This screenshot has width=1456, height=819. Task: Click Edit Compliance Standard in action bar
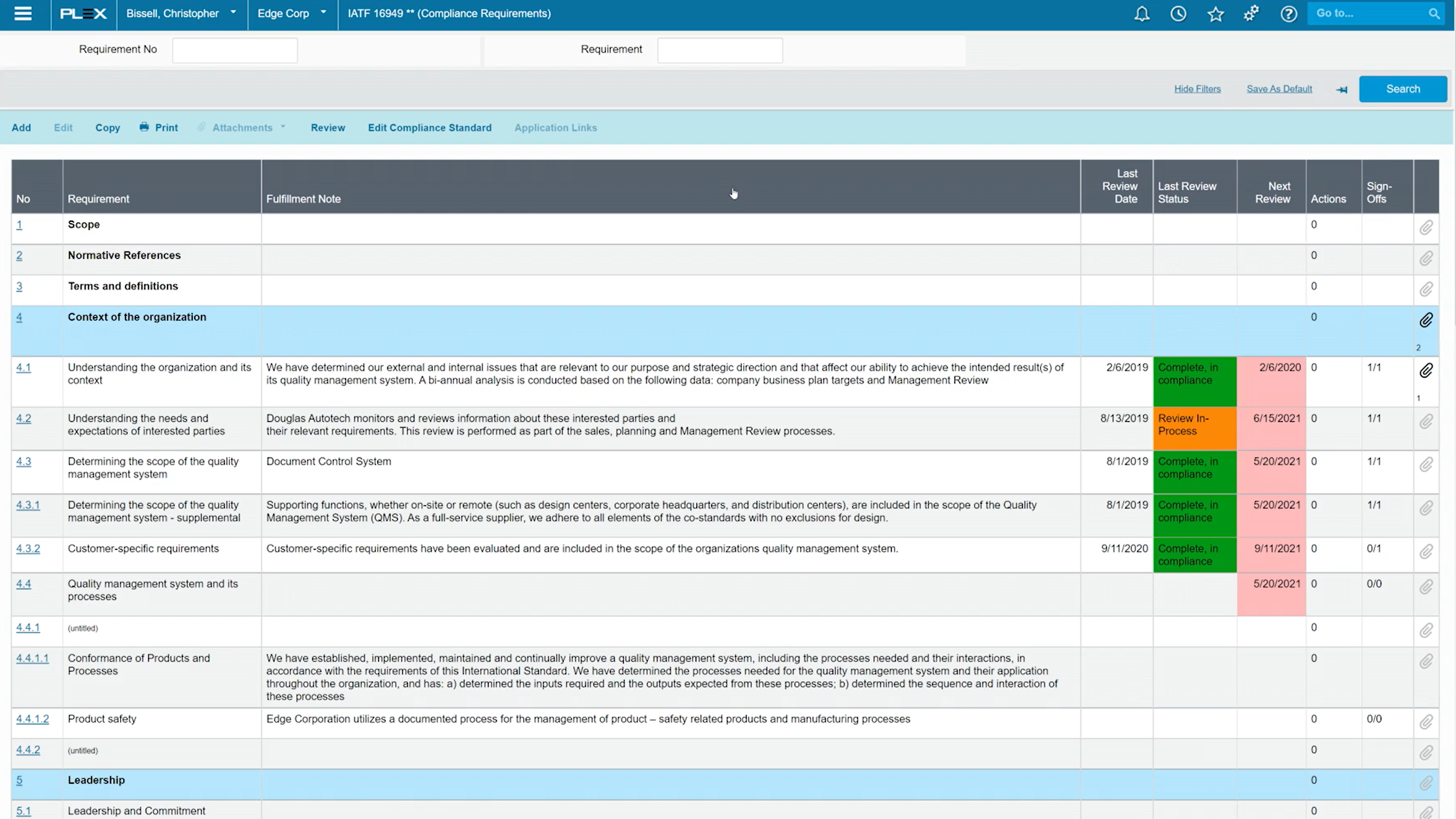click(429, 127)
